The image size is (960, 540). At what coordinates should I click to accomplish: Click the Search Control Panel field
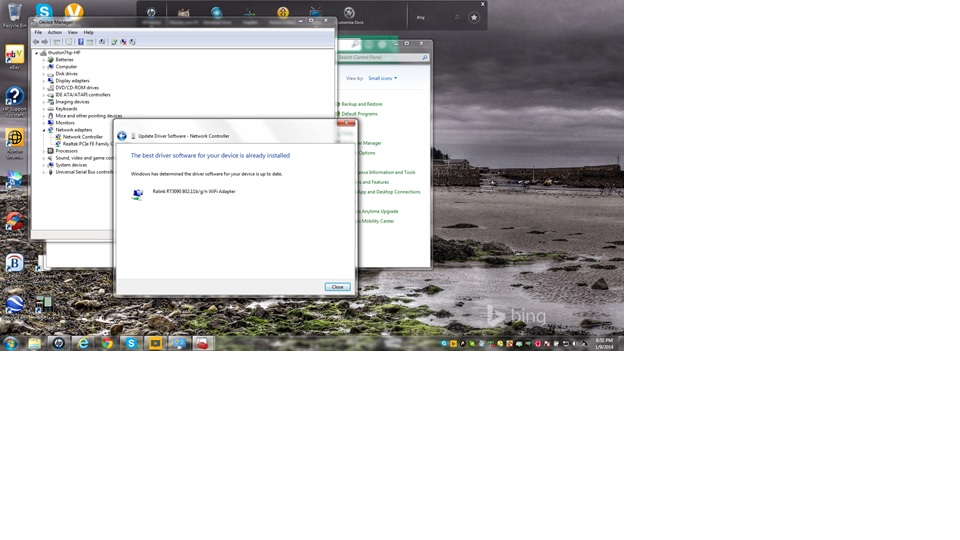(x=382, y=58)
